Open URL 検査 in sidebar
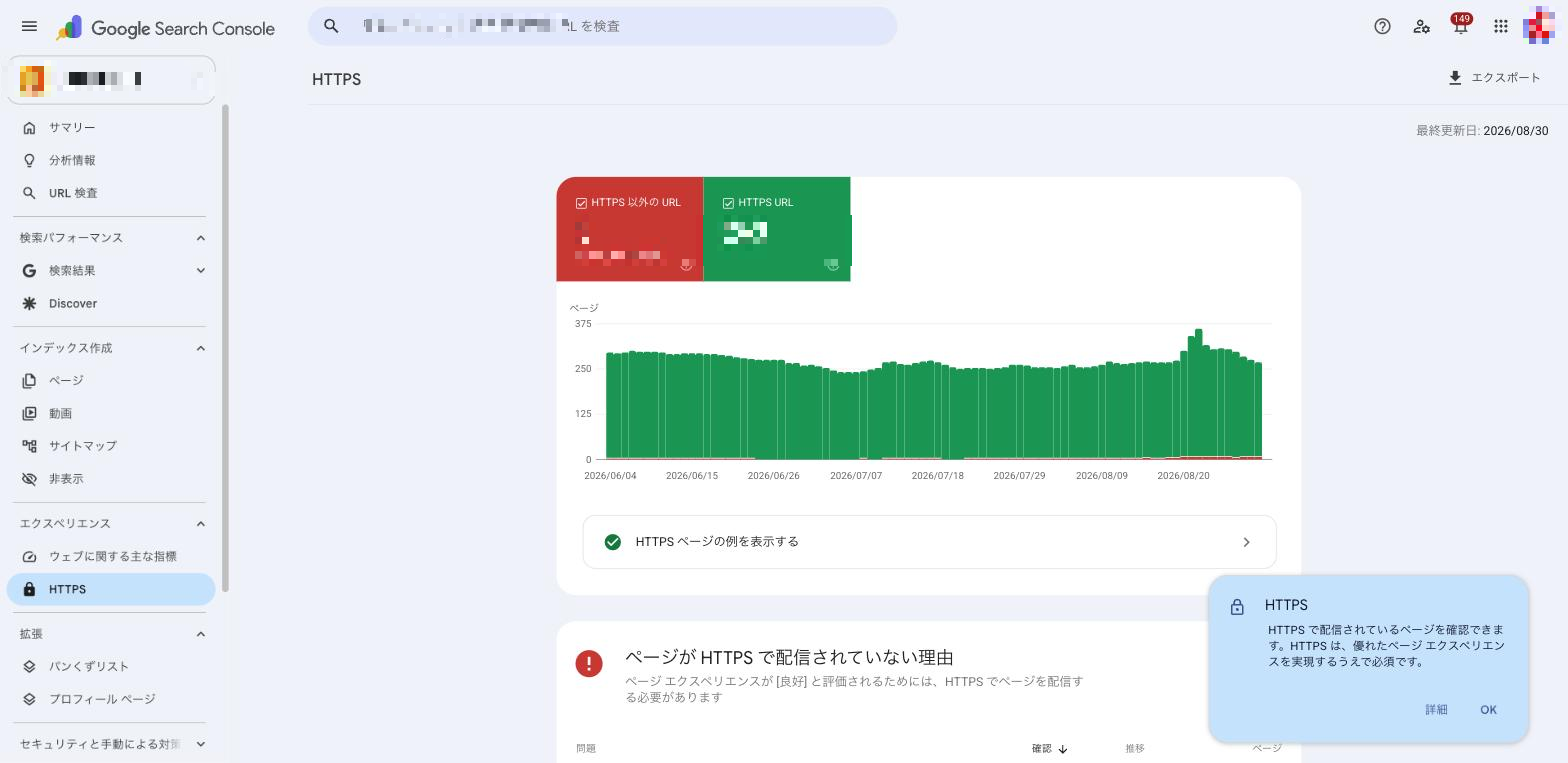Viewport: 1568px width, 763px height. click(x=111, y=193)
